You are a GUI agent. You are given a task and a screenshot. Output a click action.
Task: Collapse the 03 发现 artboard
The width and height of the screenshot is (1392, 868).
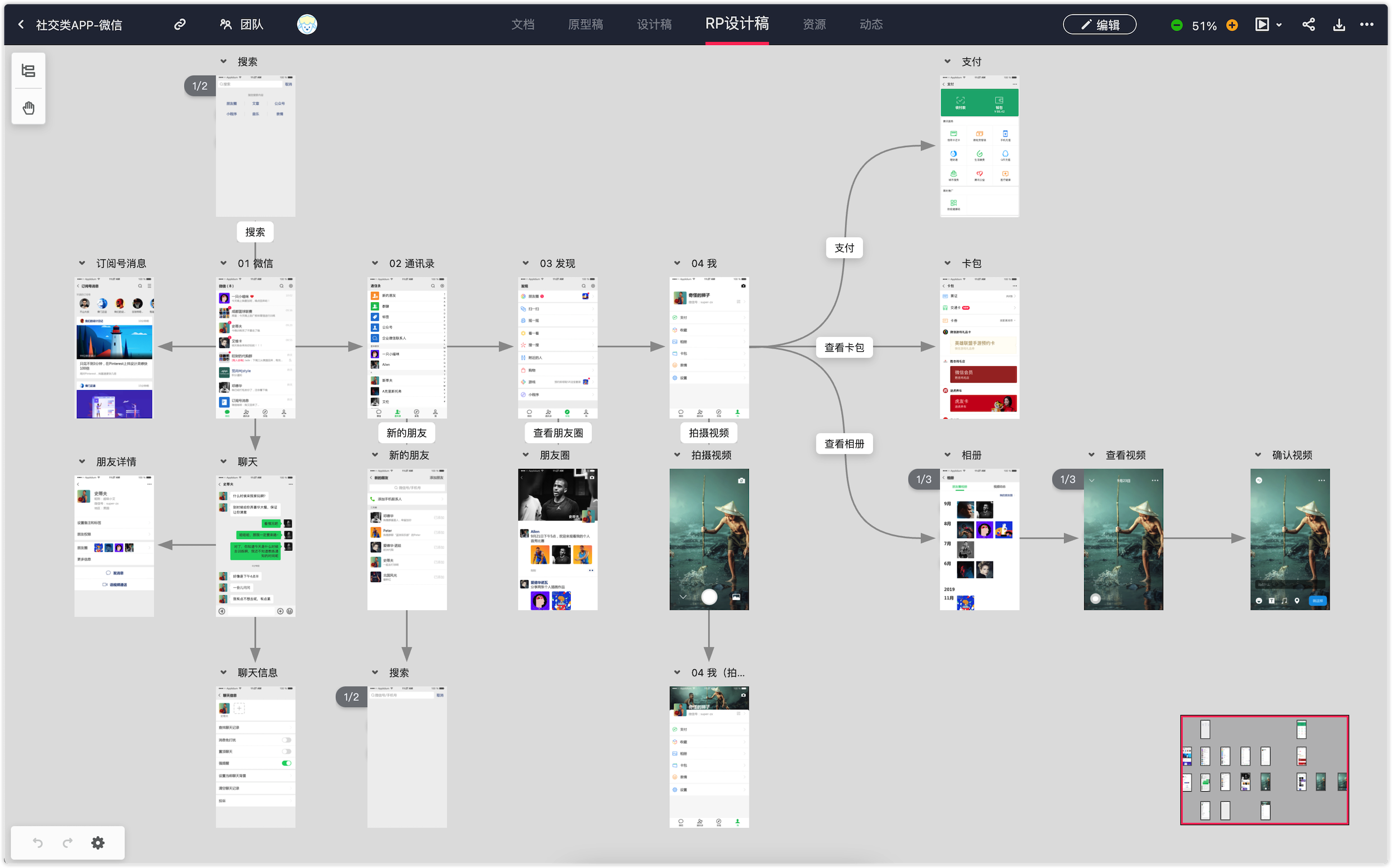click(x=525, y=263)
